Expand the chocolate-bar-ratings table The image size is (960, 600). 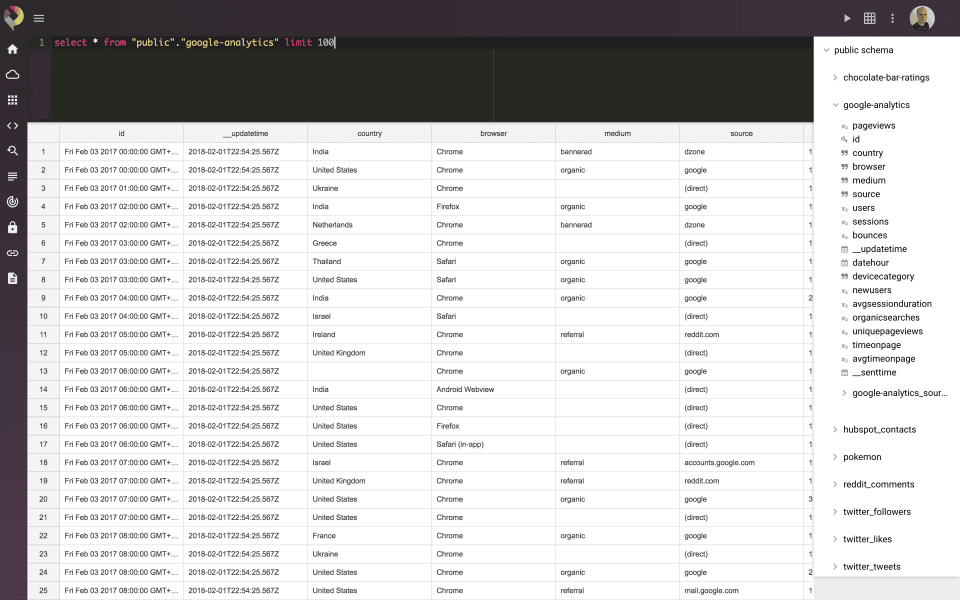point(836,77)
